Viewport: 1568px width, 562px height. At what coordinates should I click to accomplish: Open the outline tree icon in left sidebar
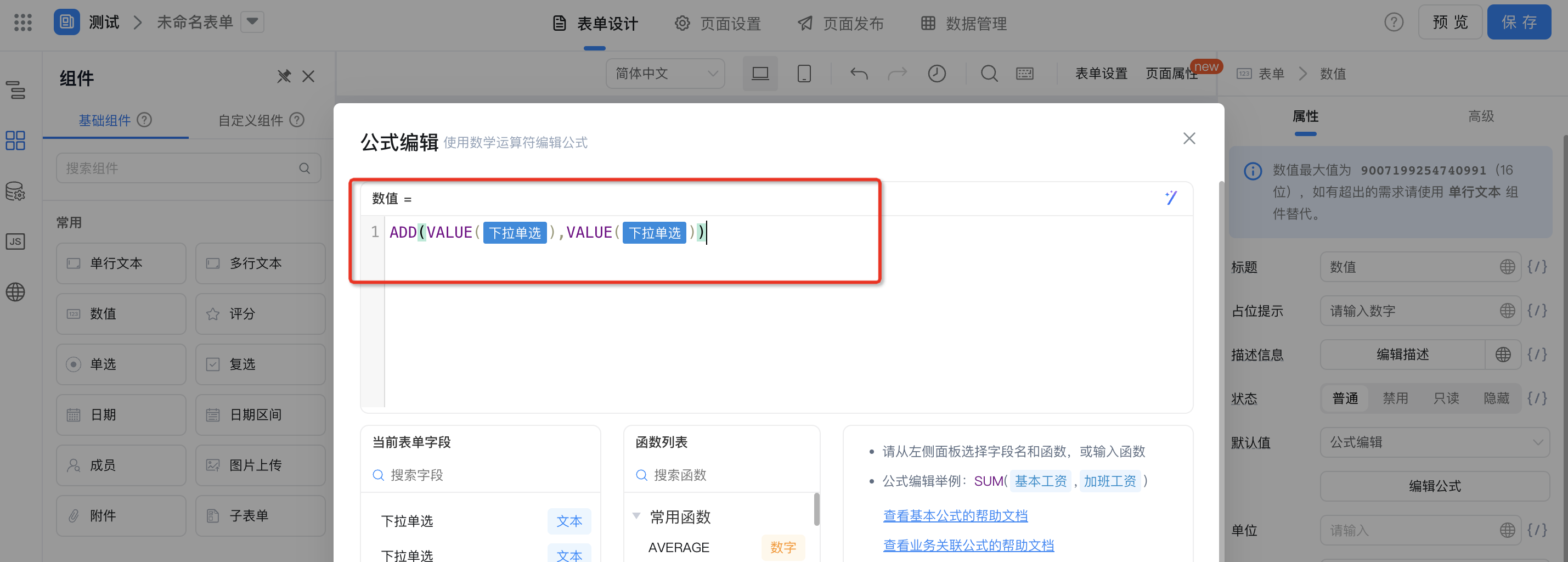[x=16, y=90]
